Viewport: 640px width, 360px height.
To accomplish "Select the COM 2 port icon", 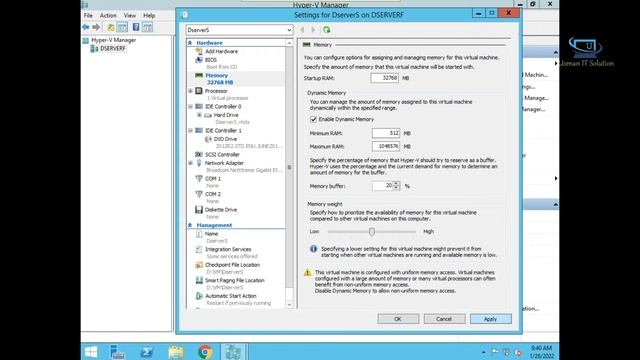I will pos(199,194).
